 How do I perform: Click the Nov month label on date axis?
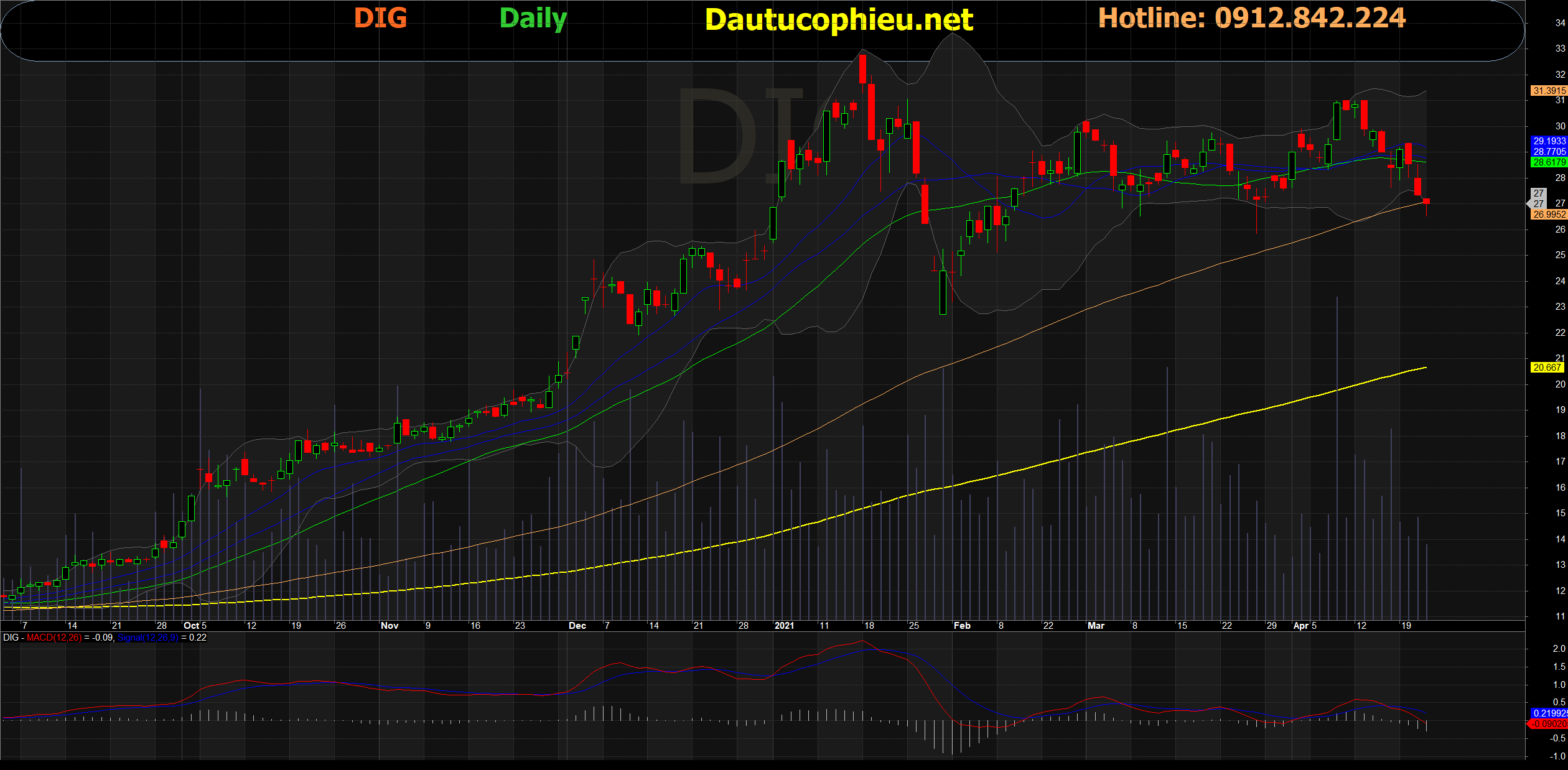(x=390, y=626)
